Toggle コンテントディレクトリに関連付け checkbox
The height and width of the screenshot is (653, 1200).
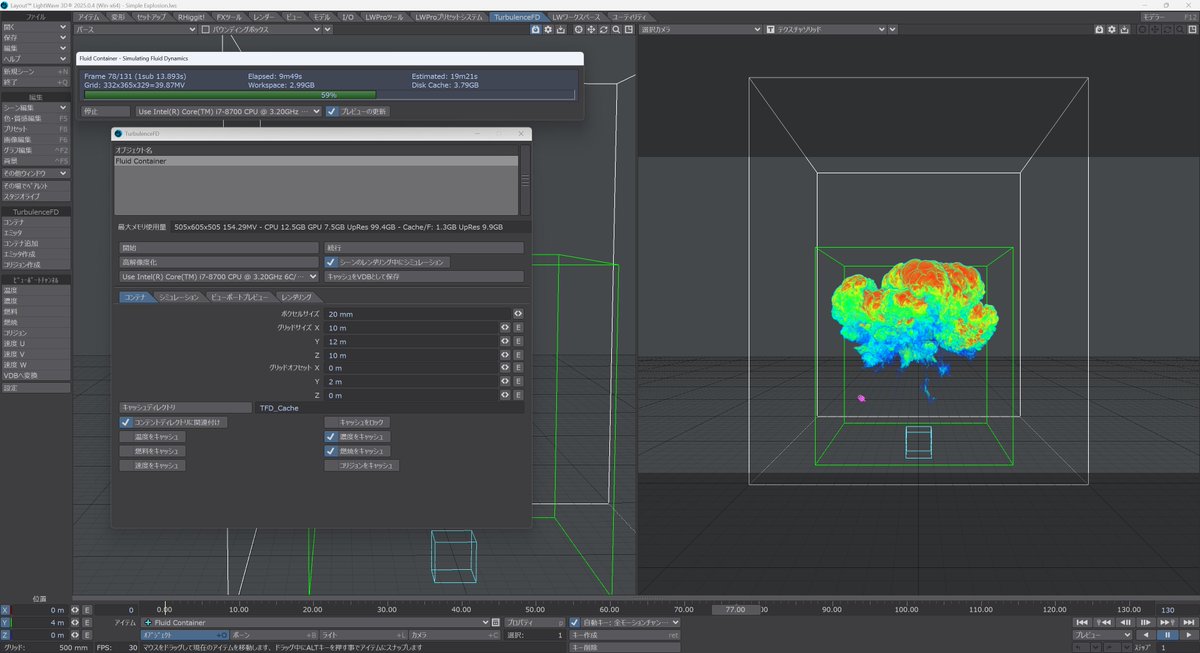coord(126,423)
